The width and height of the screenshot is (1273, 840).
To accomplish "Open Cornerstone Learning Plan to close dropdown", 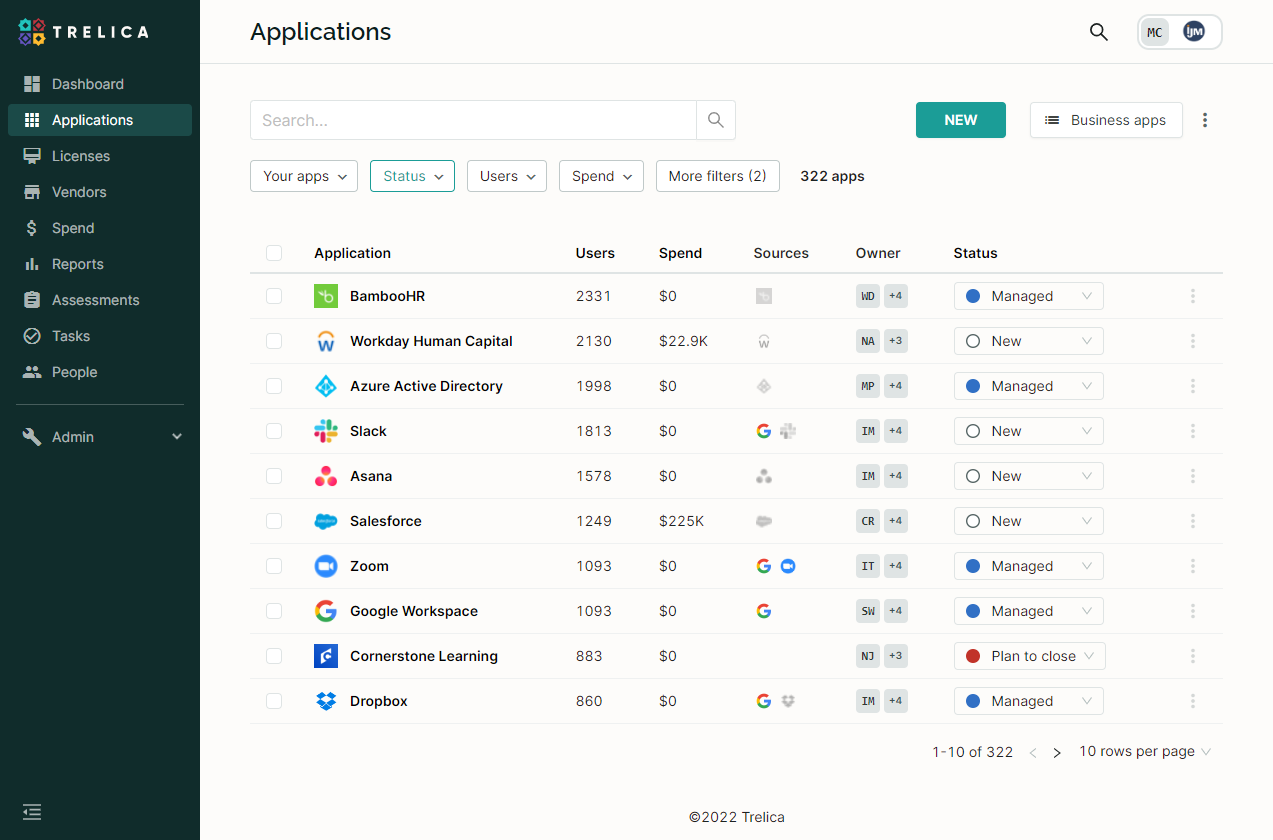I will tap(1028, 656).
